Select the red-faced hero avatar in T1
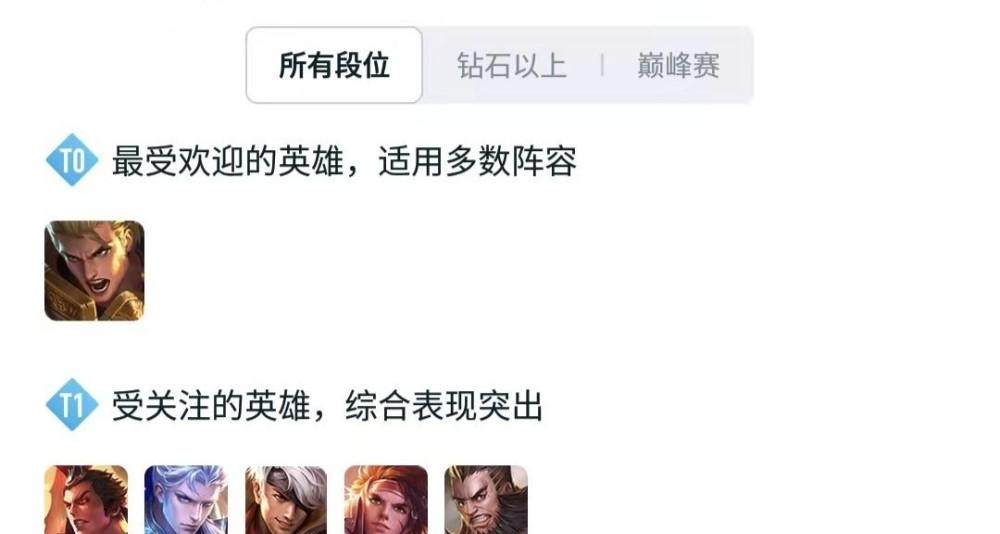The height and width of the screenshot is (534, 1000). 86,500
